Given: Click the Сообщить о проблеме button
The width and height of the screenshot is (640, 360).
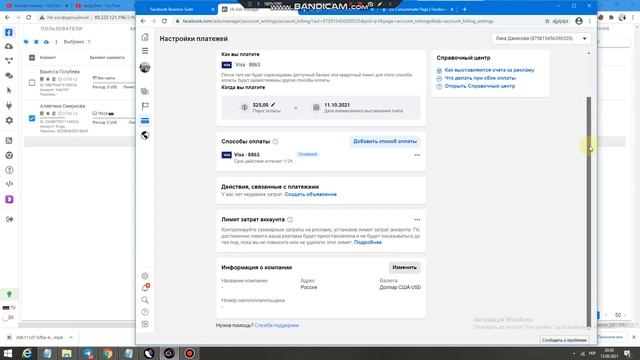Looking at the screenshot, I should click(564, 340).
